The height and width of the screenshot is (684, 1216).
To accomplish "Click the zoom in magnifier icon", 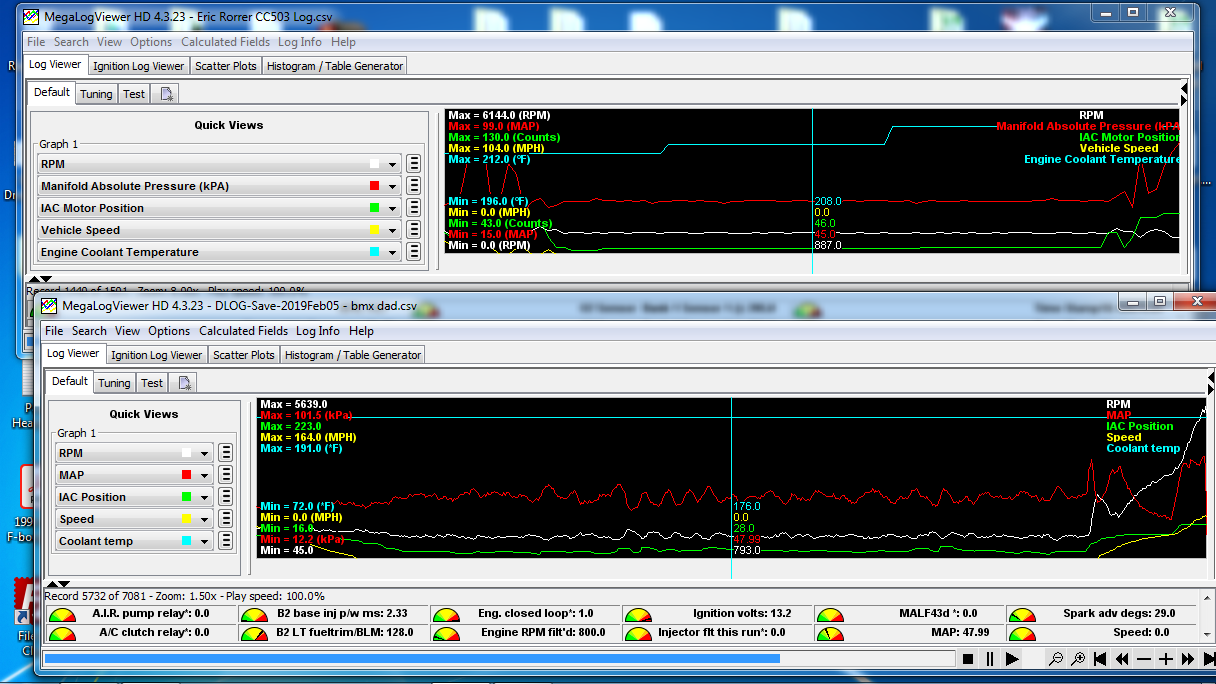I will tap(1078, 659).
